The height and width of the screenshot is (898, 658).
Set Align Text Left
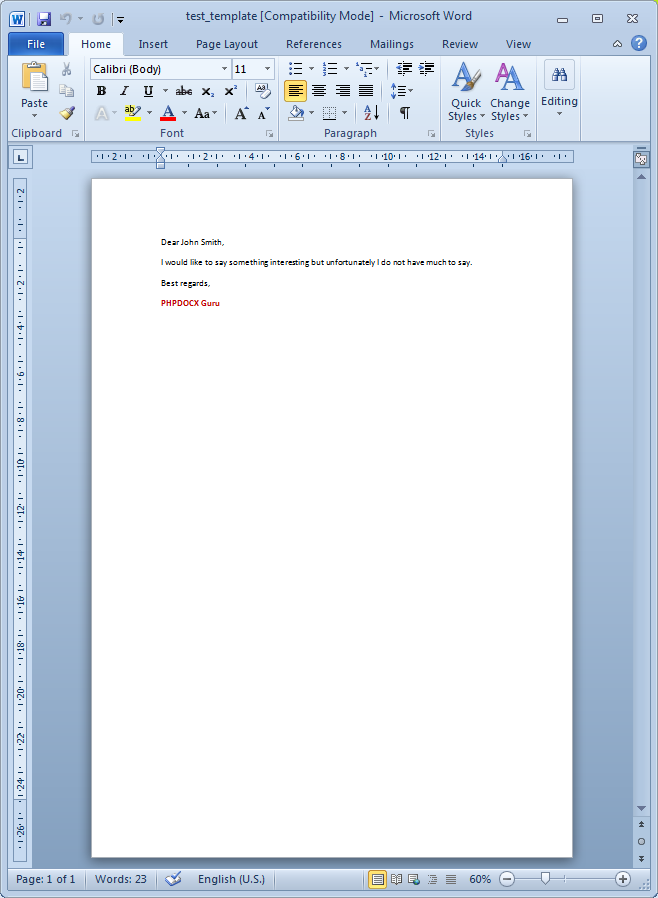(295, 90)
